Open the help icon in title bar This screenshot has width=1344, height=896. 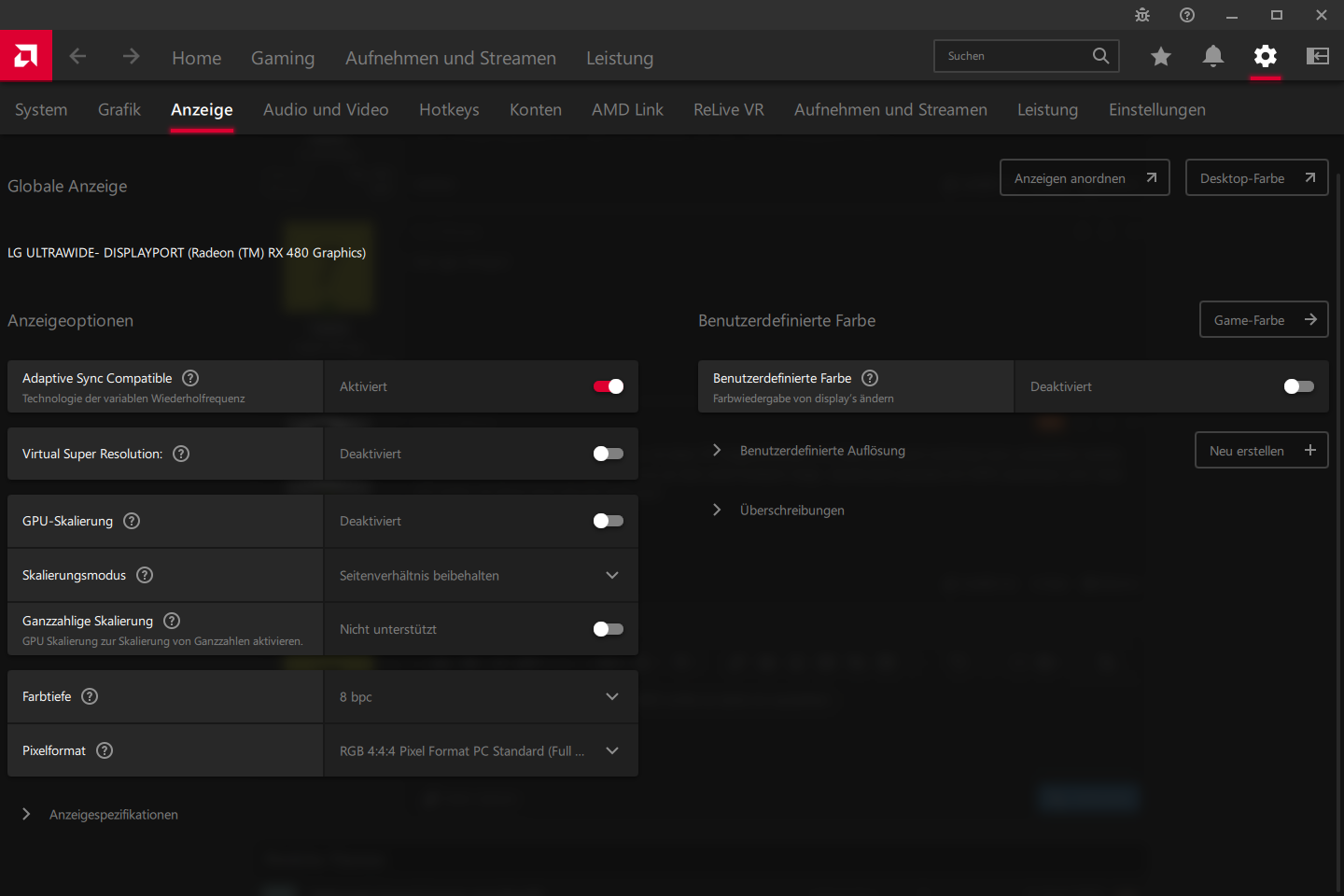tap(1187, 15)
